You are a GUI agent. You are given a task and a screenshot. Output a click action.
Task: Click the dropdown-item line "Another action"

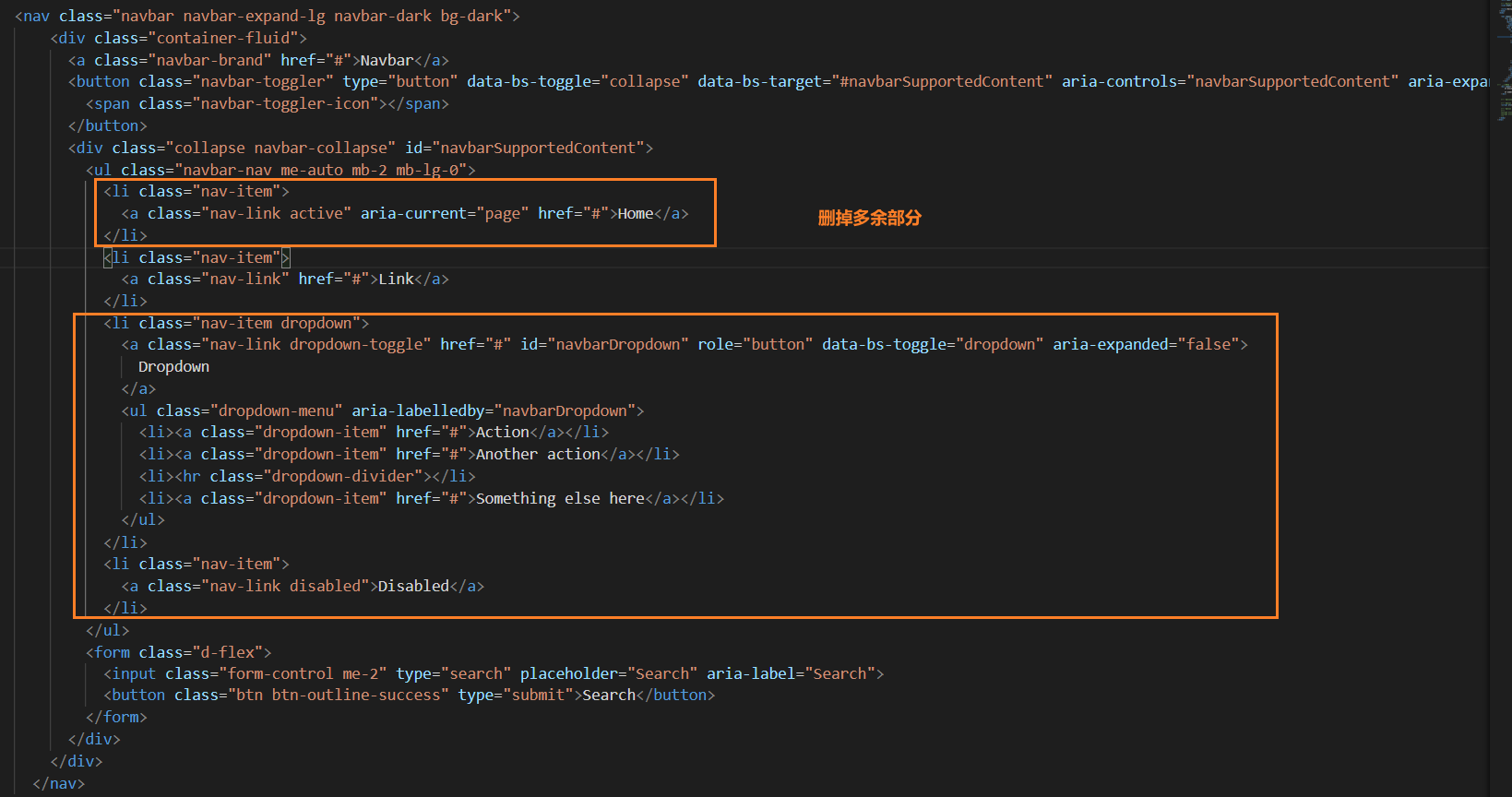pos(410,454)
